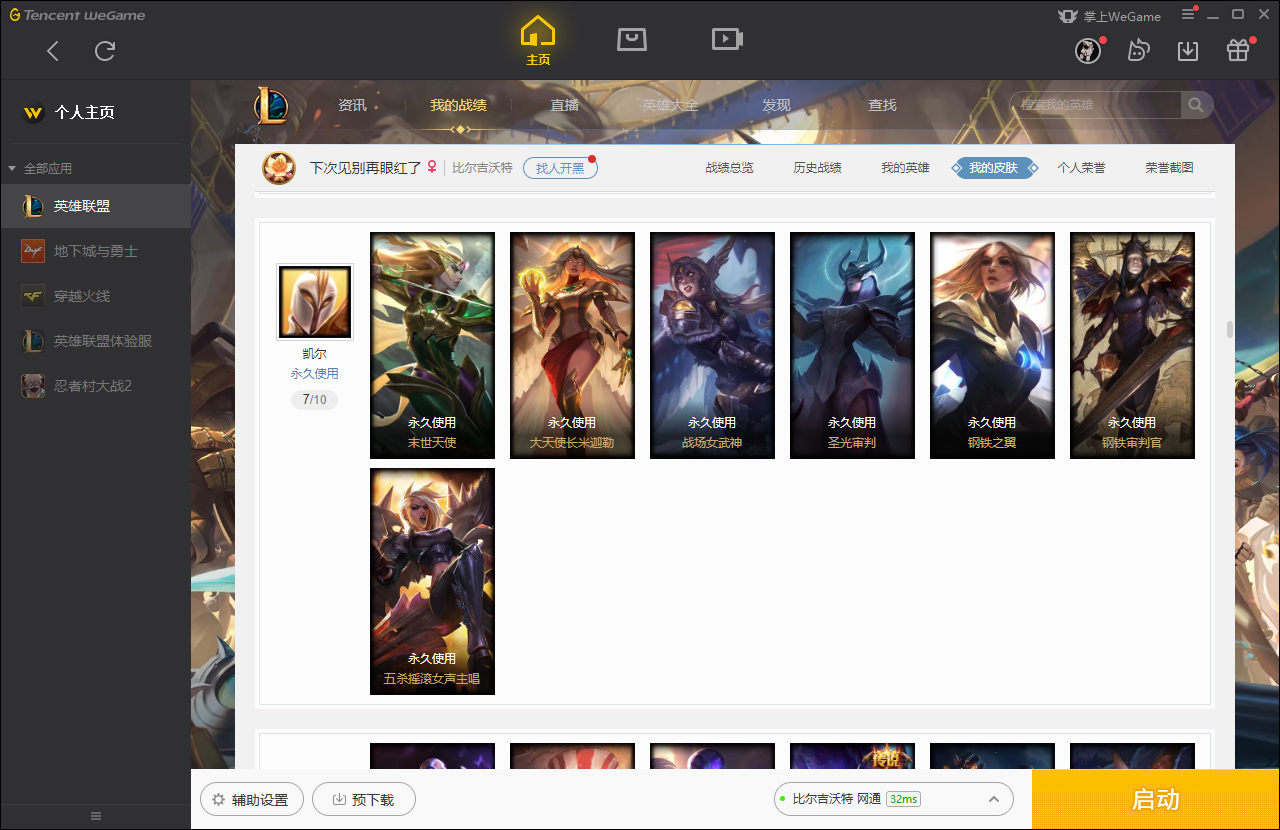
Task: Open the 英雄大全 nav tab
Action: pyautogui.click(x=670, y=105)
